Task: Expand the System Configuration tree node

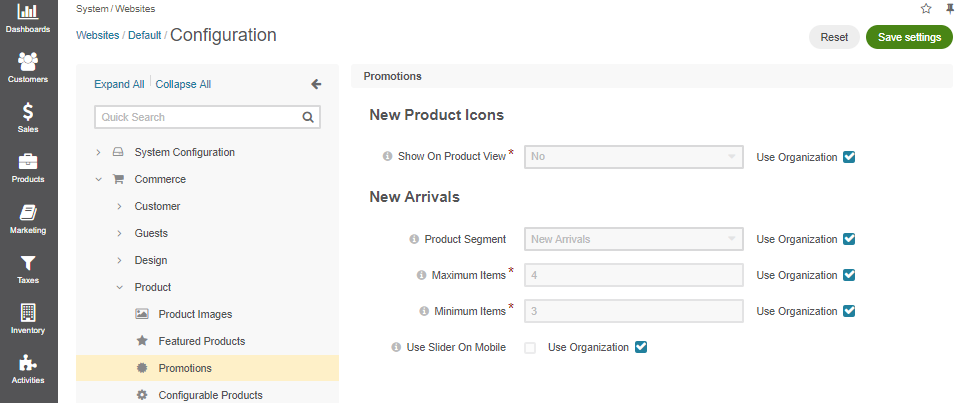Action: [98, 153]
